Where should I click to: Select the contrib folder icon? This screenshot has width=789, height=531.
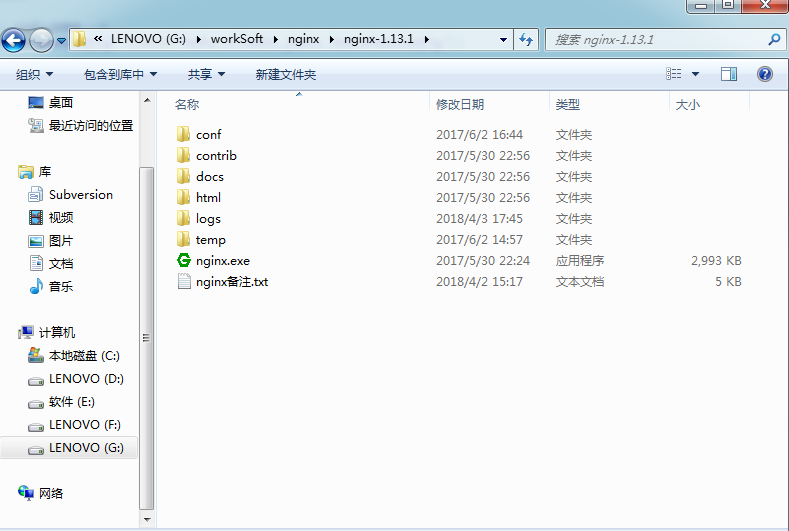click(183, 156)
